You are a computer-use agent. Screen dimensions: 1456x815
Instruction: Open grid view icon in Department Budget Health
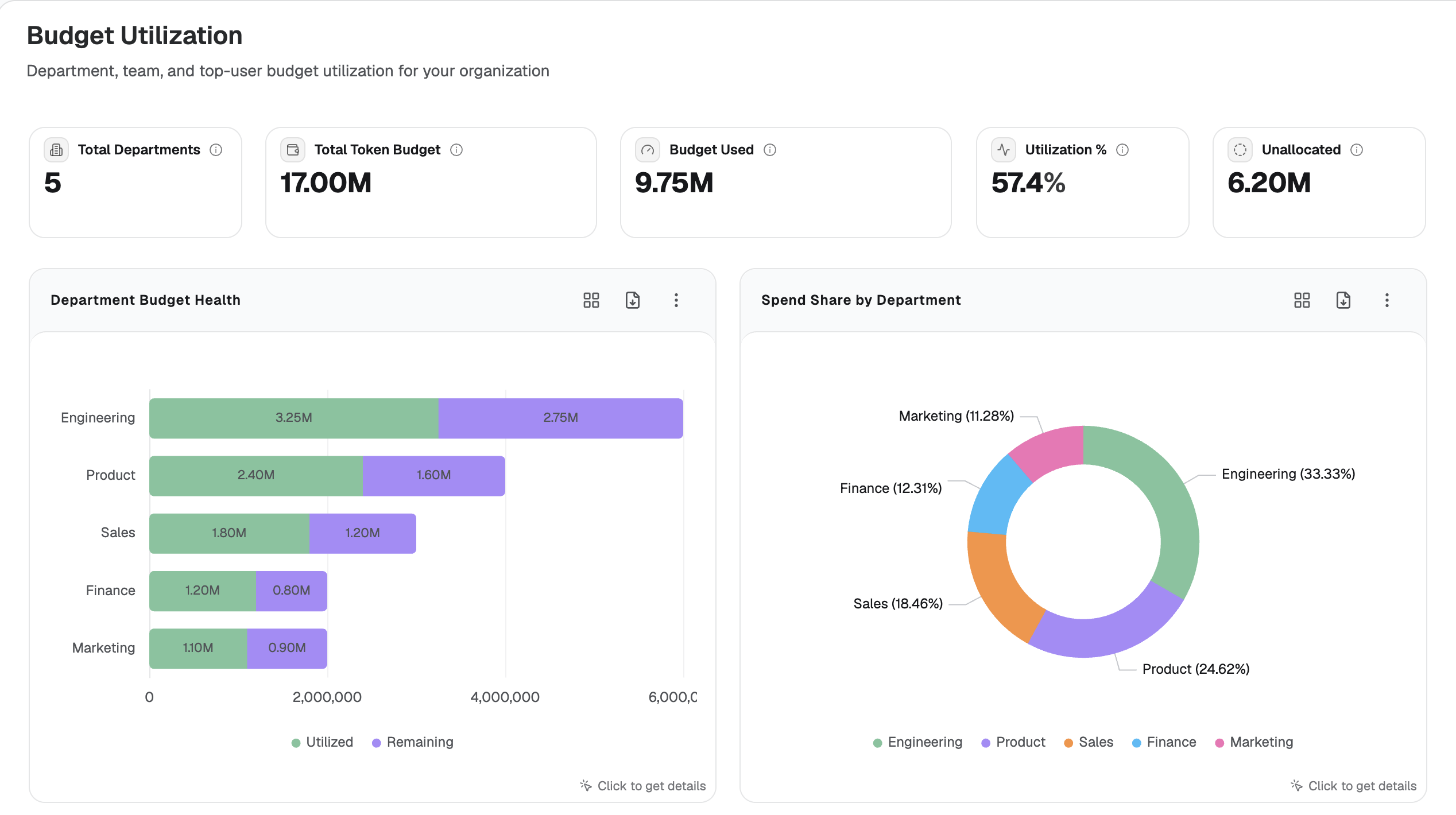pos(591,300)
